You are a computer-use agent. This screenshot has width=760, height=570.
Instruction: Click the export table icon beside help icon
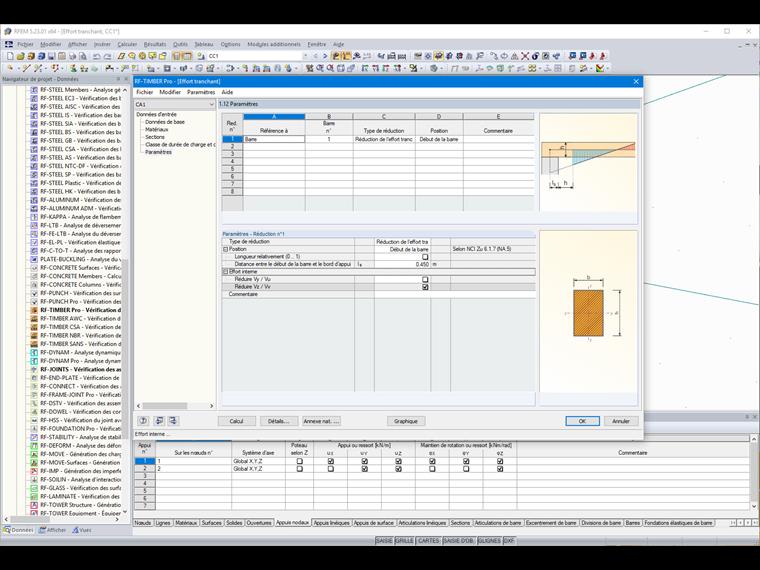point(159,421)
